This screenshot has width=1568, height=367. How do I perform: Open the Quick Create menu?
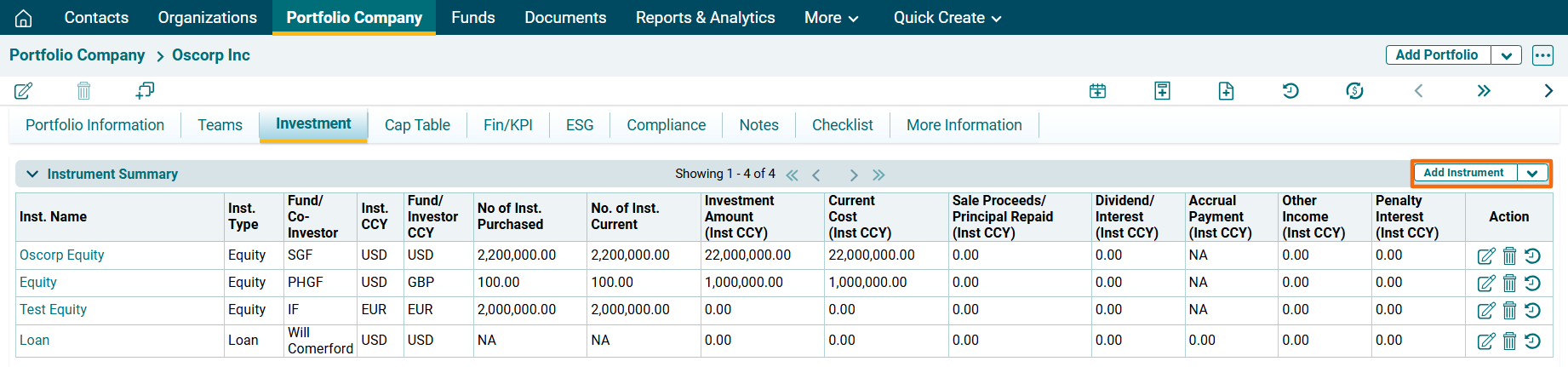[x=947, y=18]
